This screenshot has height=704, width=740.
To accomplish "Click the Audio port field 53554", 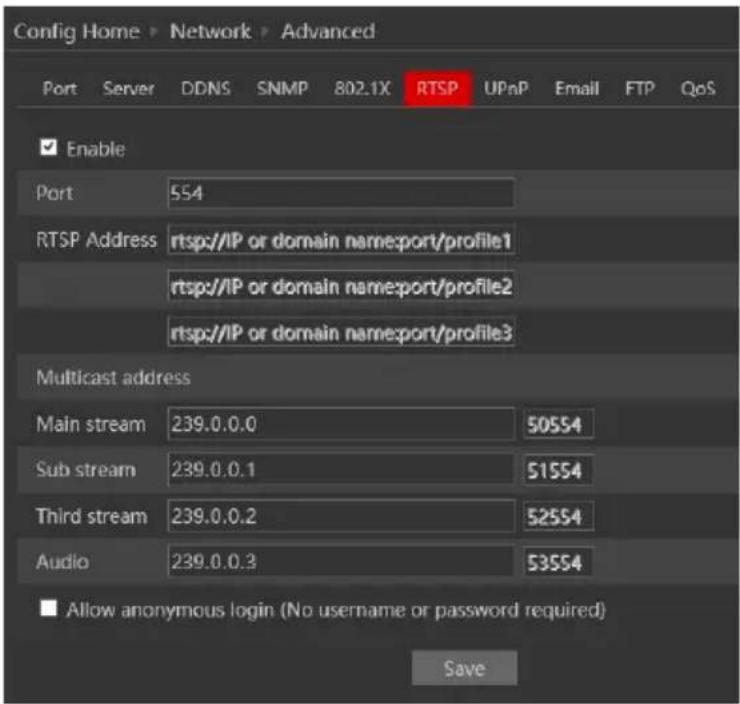I will pos(558,562).
